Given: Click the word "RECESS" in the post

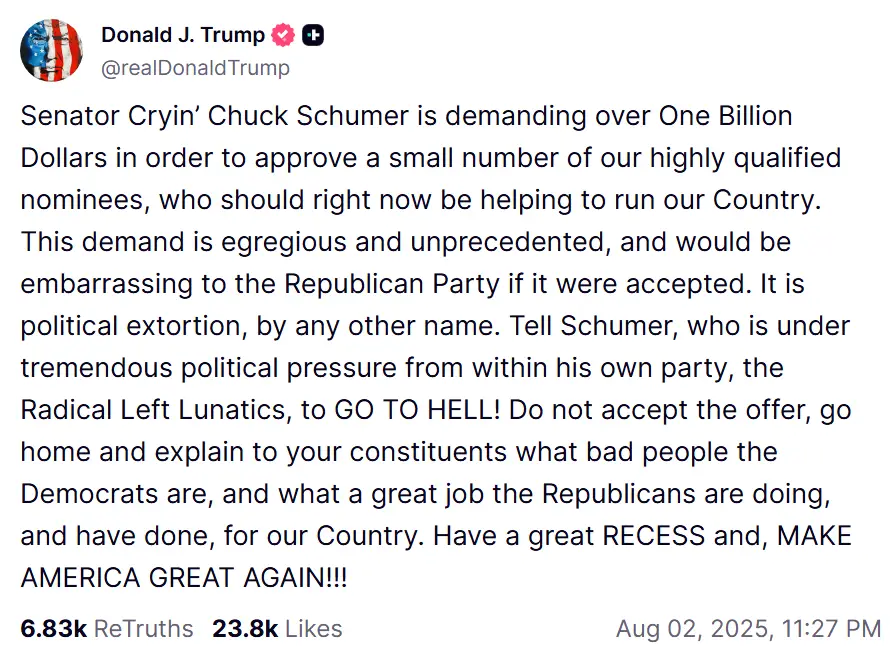Looking at the screenshot, I should click(x=652, y=535).
